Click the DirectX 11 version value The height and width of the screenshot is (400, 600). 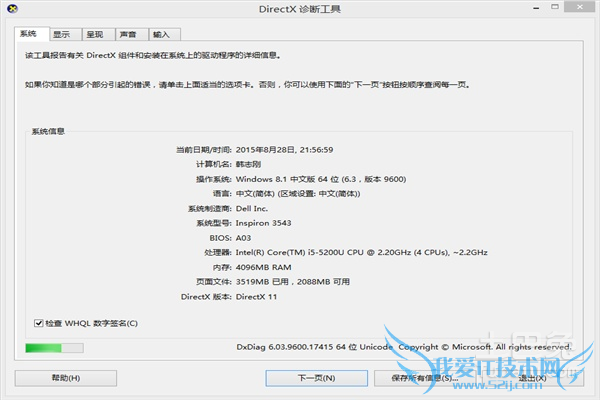click(256, 297)
